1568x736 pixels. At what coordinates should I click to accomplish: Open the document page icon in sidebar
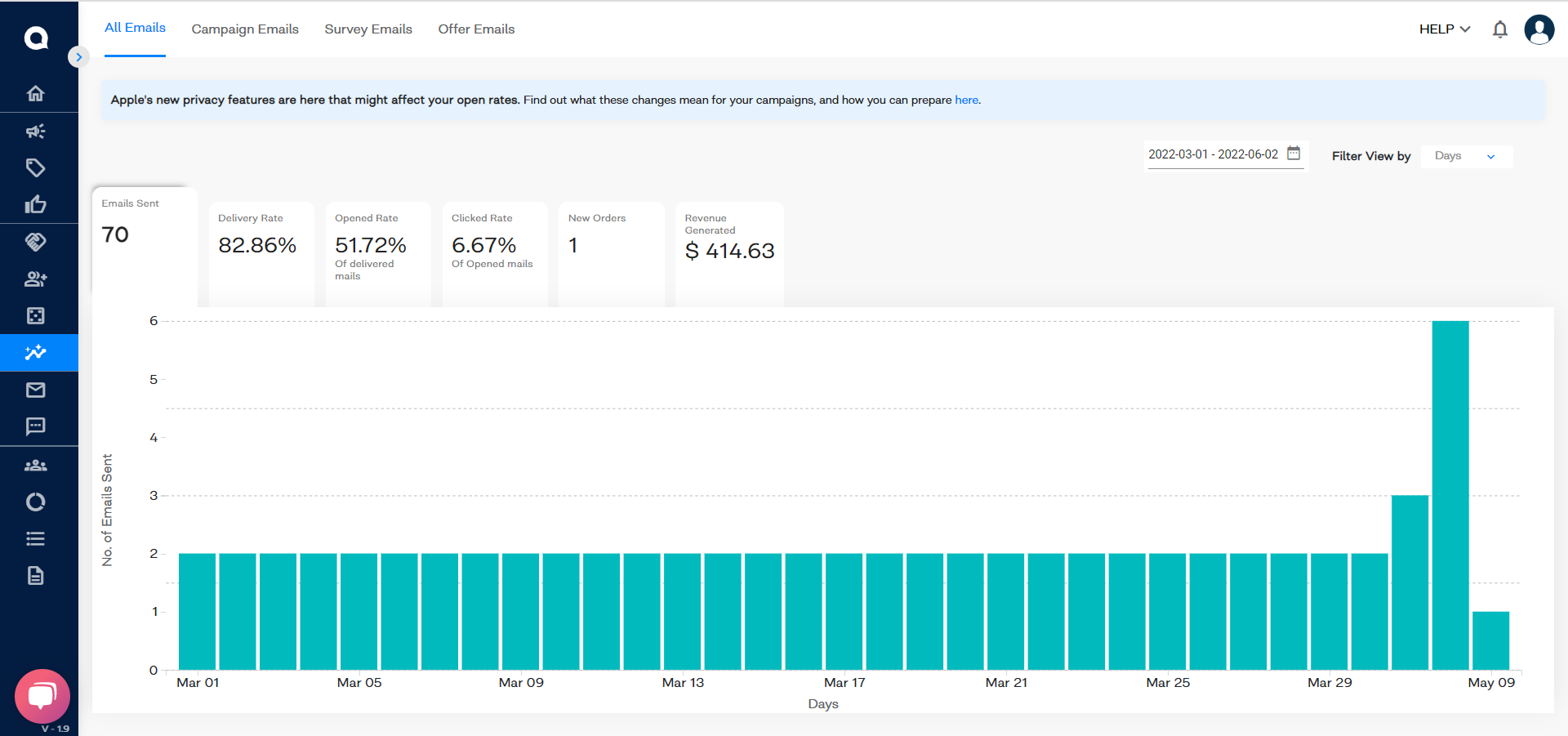(35, 576)
